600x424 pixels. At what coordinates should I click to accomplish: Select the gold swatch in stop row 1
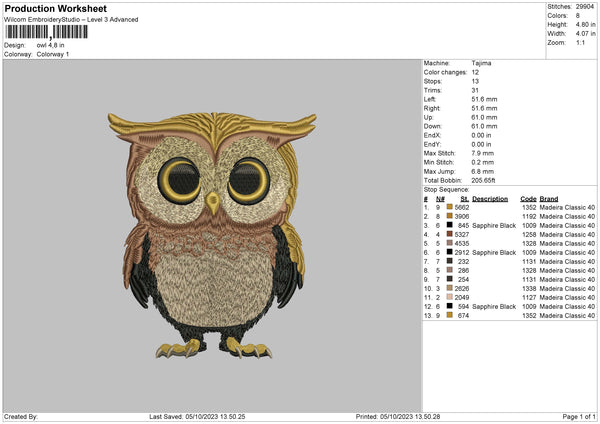tap(449, 207)
